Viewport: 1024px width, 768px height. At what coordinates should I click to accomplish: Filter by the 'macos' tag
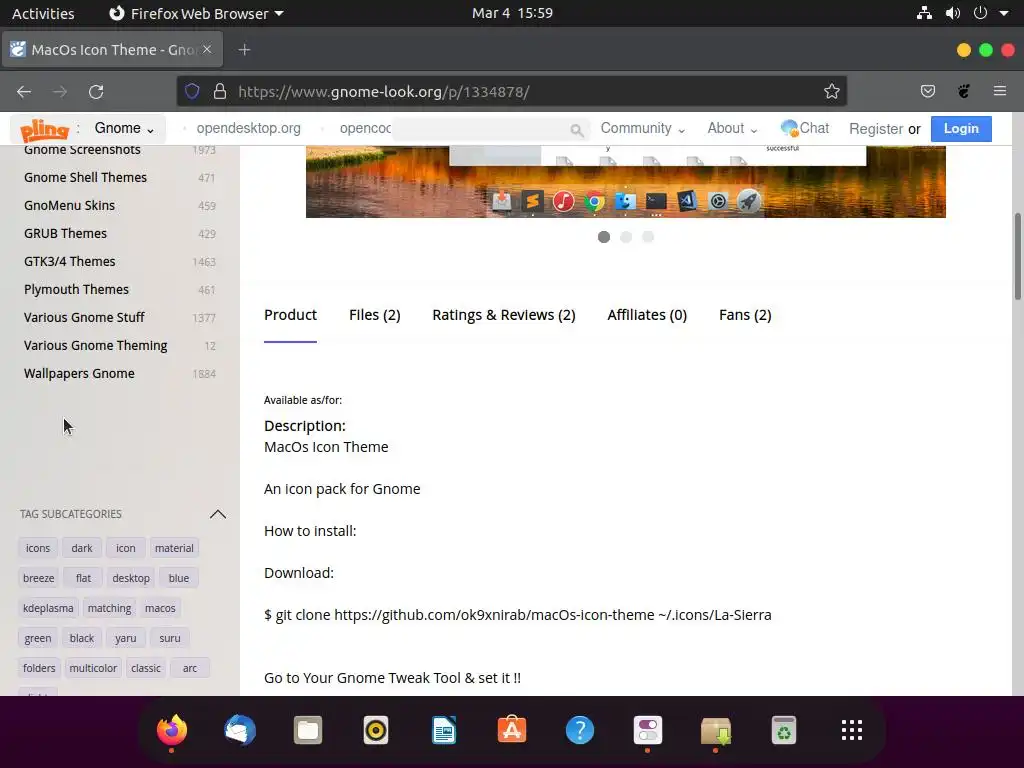pyautogui.click(x=160, y=608)
